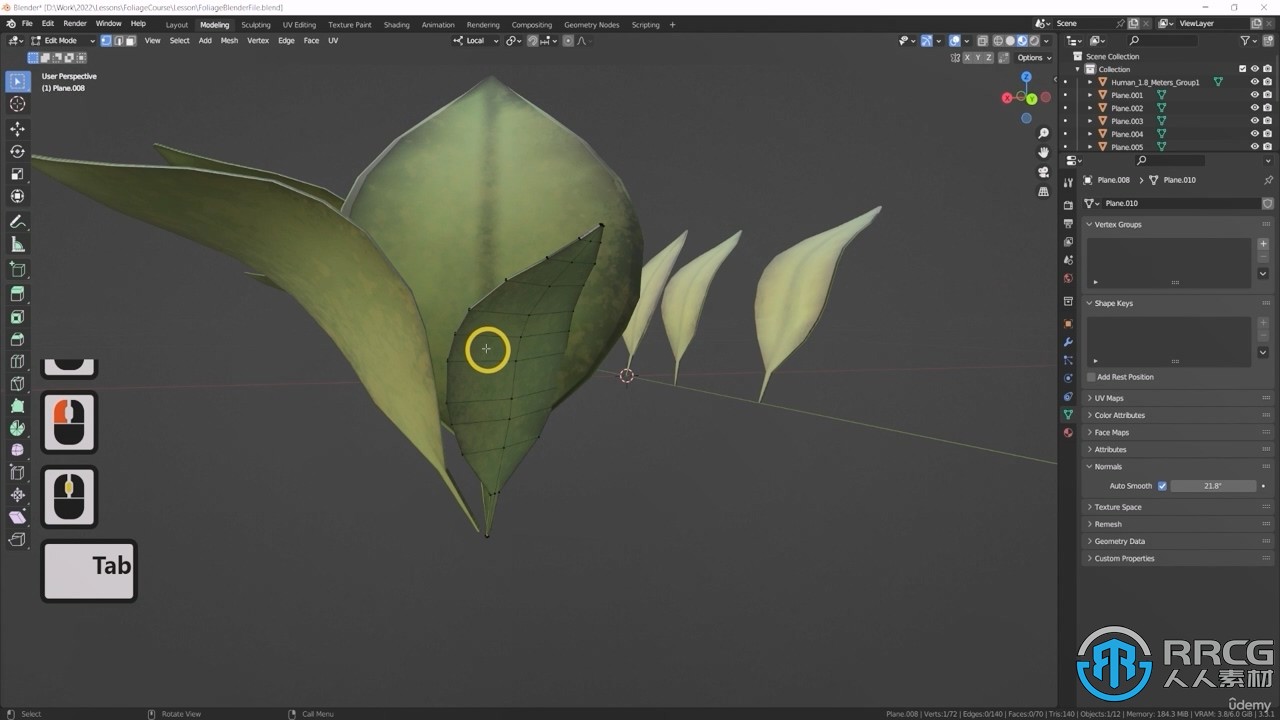Viewport: 1280px width, 720px height.
Task: Open the Outliner filter dropdown
Action: click(1248, 41)
